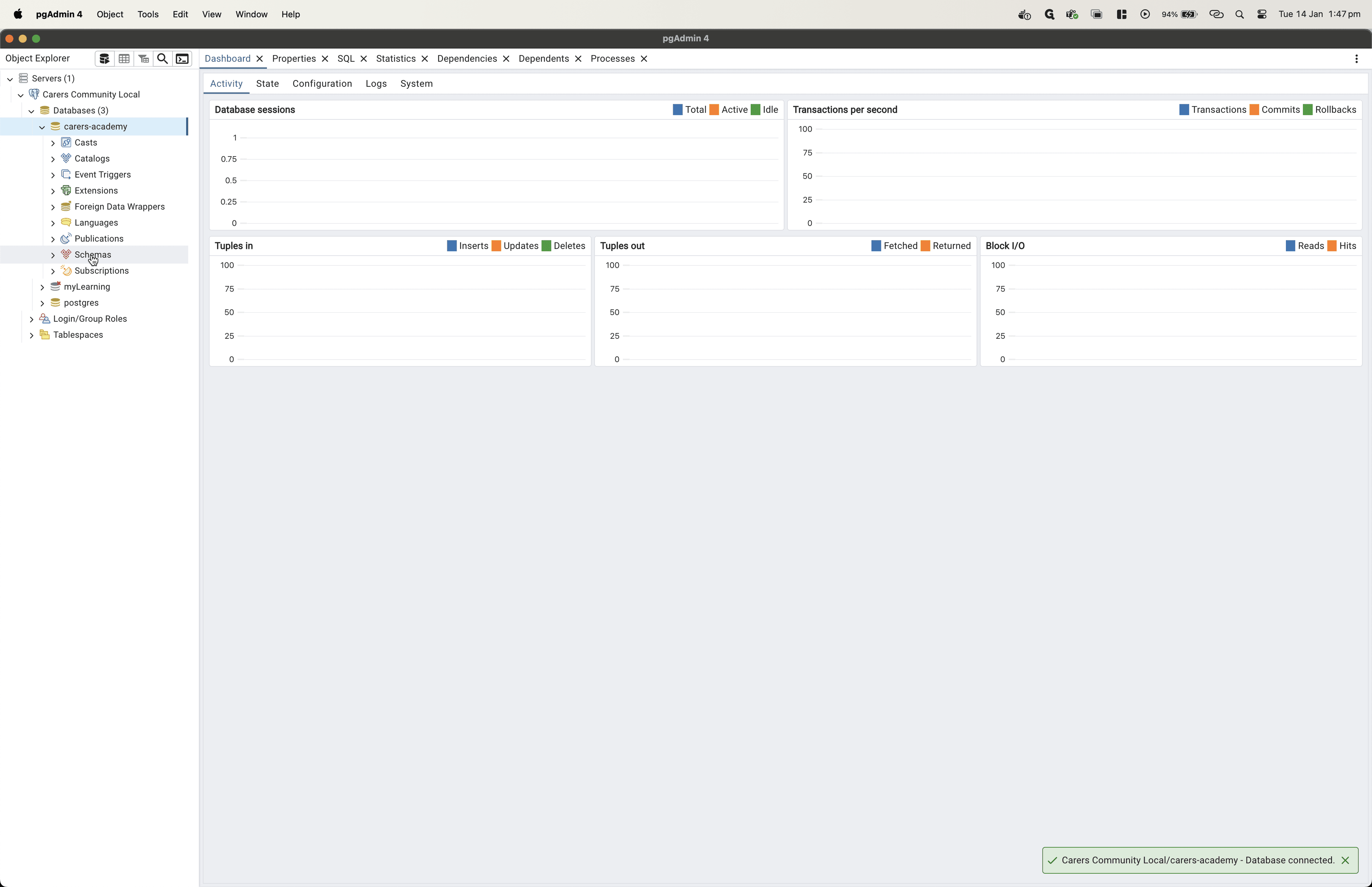Click the Publications node icon
This screenshot has height=887, width=1372.
coord(66,238)
